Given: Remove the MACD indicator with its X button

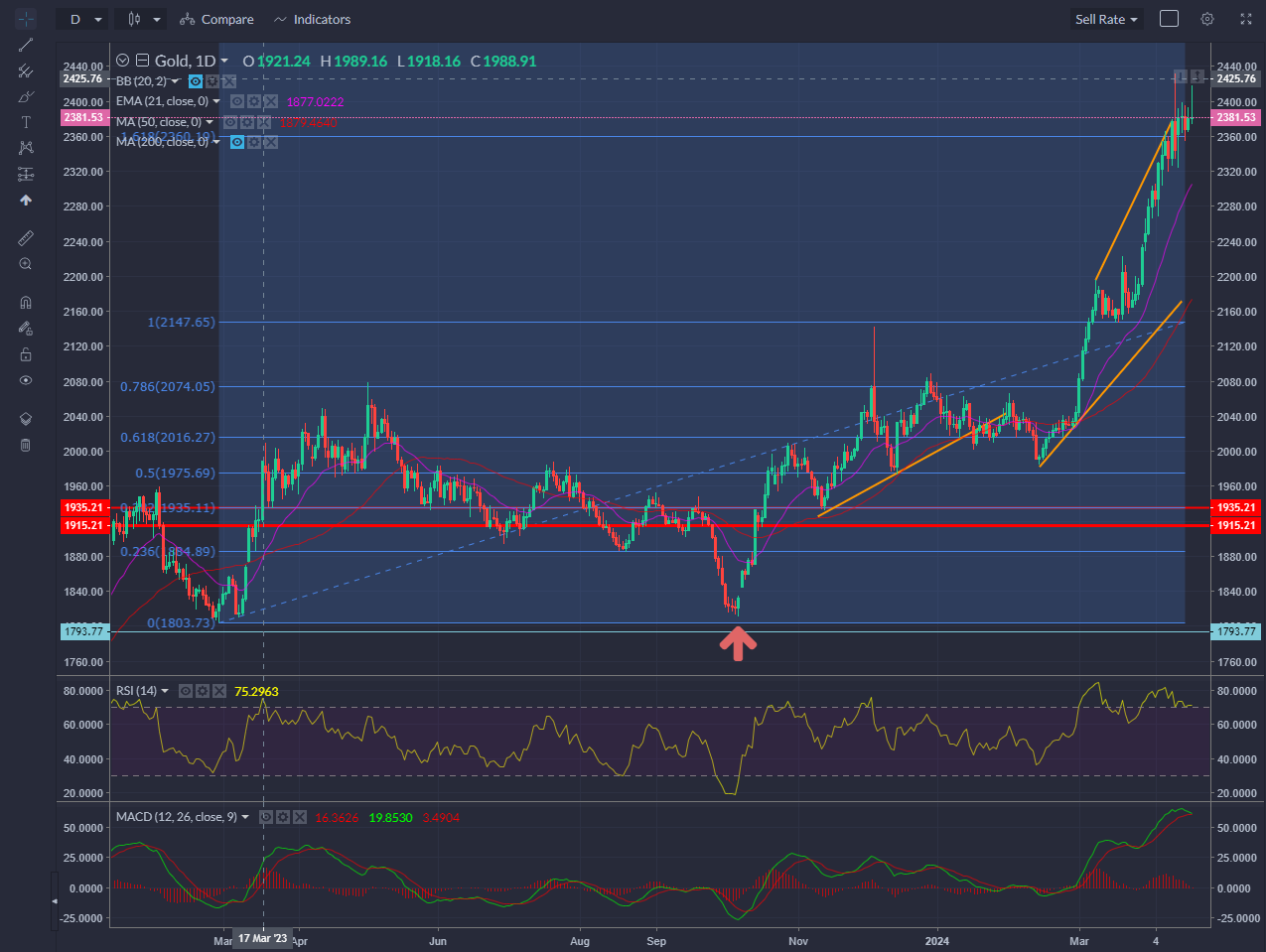Looking at the screenshot, I should pyautogui.click(x=299, y=817).
